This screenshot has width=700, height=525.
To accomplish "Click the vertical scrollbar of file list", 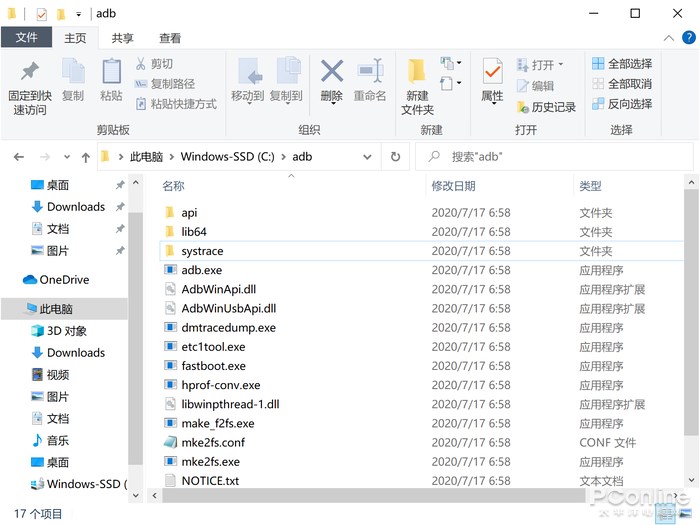I will click(691, 312).
